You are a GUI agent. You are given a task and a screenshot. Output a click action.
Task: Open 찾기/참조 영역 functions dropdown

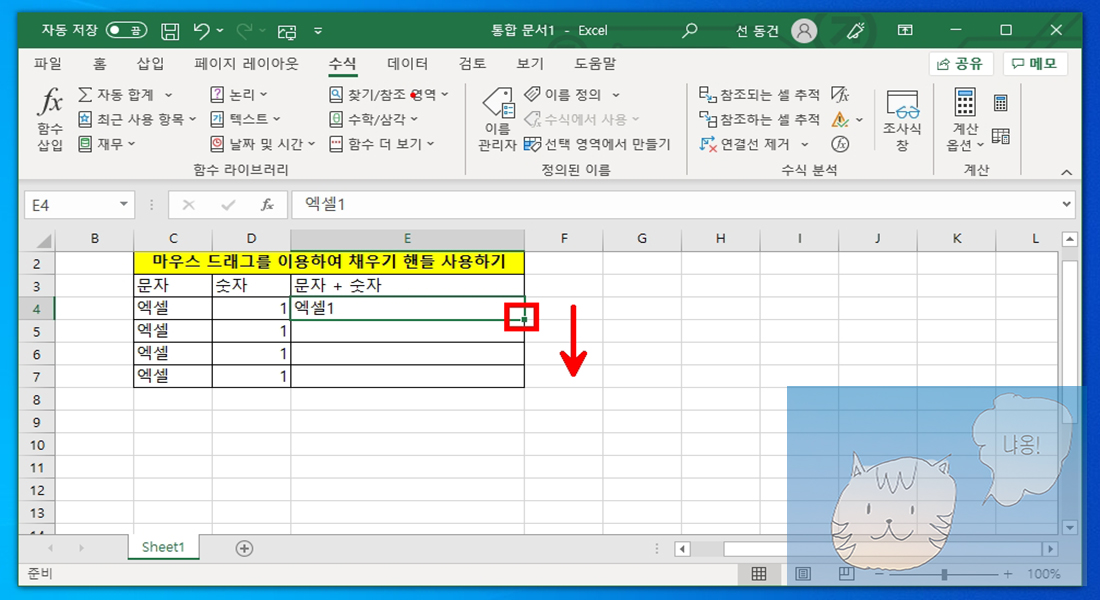point(389,94)
